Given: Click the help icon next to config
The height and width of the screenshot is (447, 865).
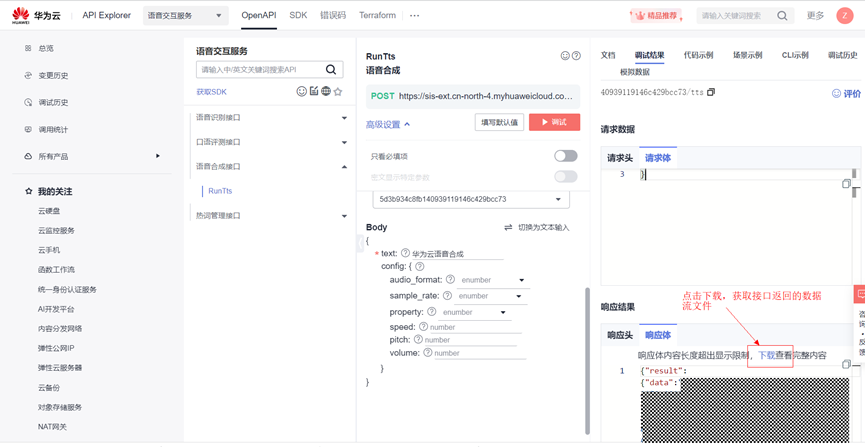Looking at the screenshot, I should pyautogui.click(x=419, y=267).
